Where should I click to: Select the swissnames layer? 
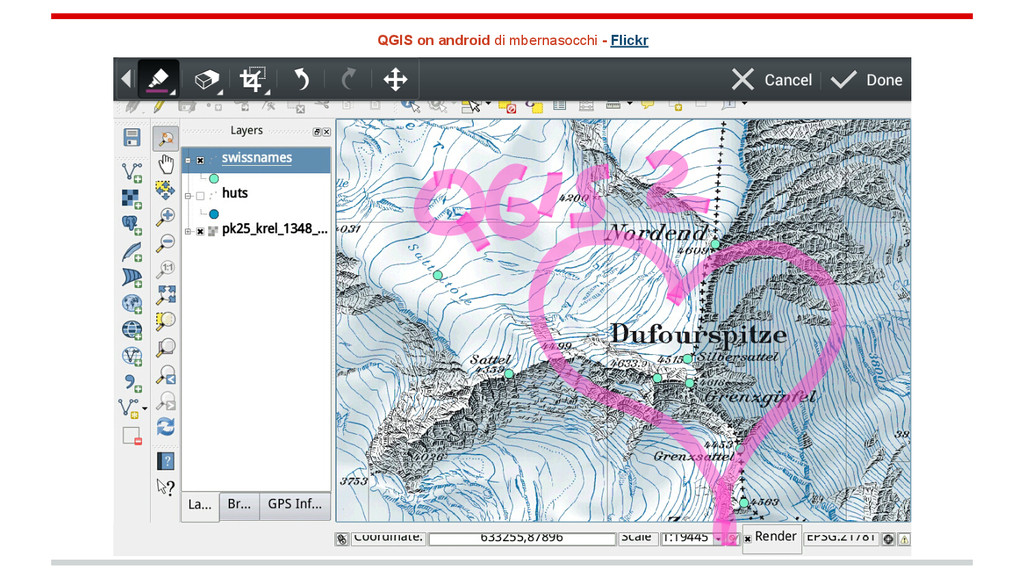point(257,158)
